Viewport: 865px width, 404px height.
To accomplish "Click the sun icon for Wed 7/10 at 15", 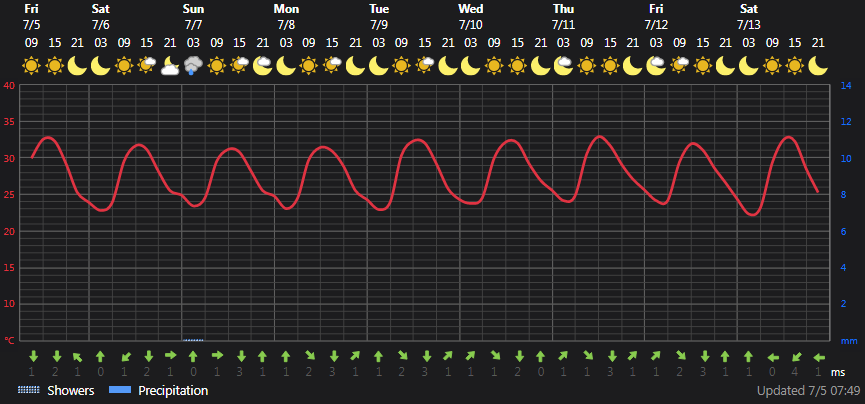I will pos(518,66).
